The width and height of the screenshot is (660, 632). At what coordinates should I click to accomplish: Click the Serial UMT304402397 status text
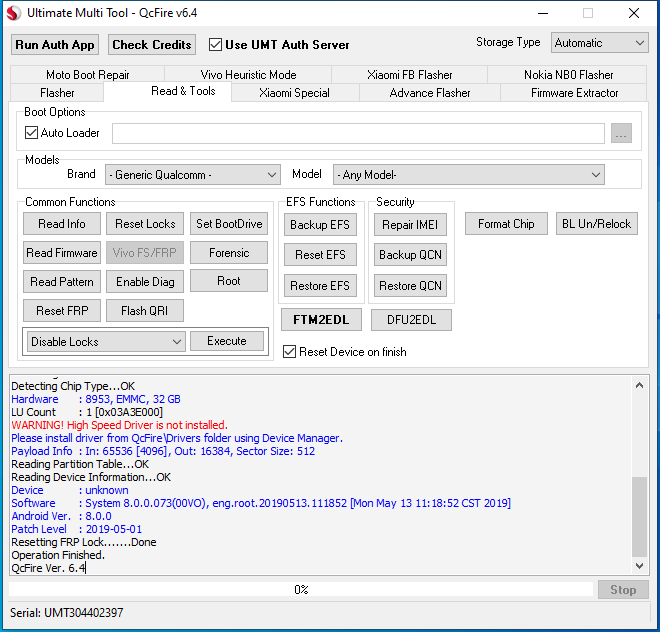67,613
